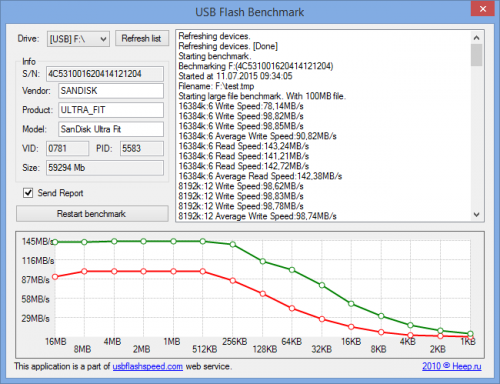The height and width of the screenshot is (384, 500).
Task: Click the log scrollbar down arrow
Action: coord(477,215)
